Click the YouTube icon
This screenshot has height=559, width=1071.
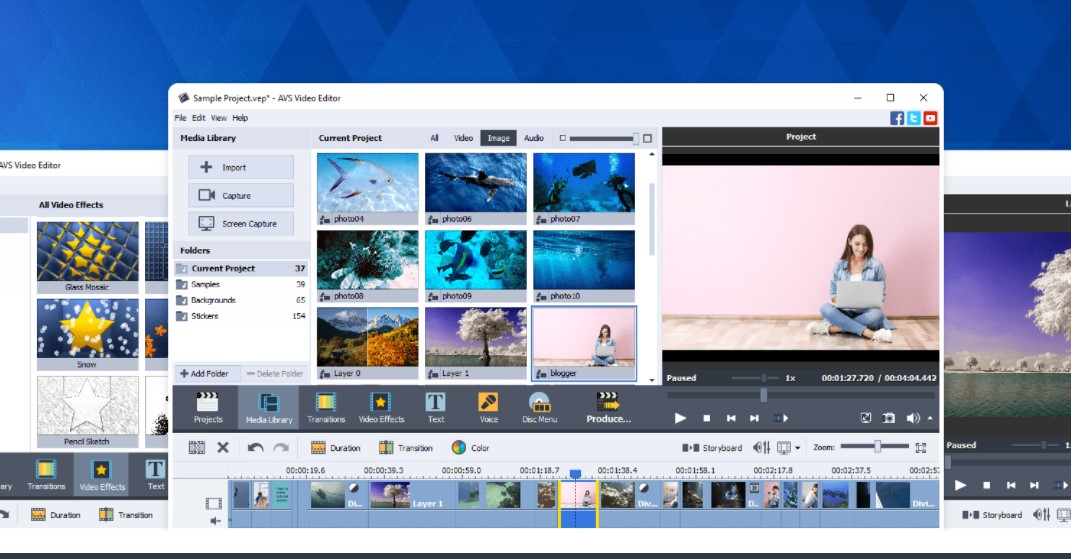[x=930, y=118]
